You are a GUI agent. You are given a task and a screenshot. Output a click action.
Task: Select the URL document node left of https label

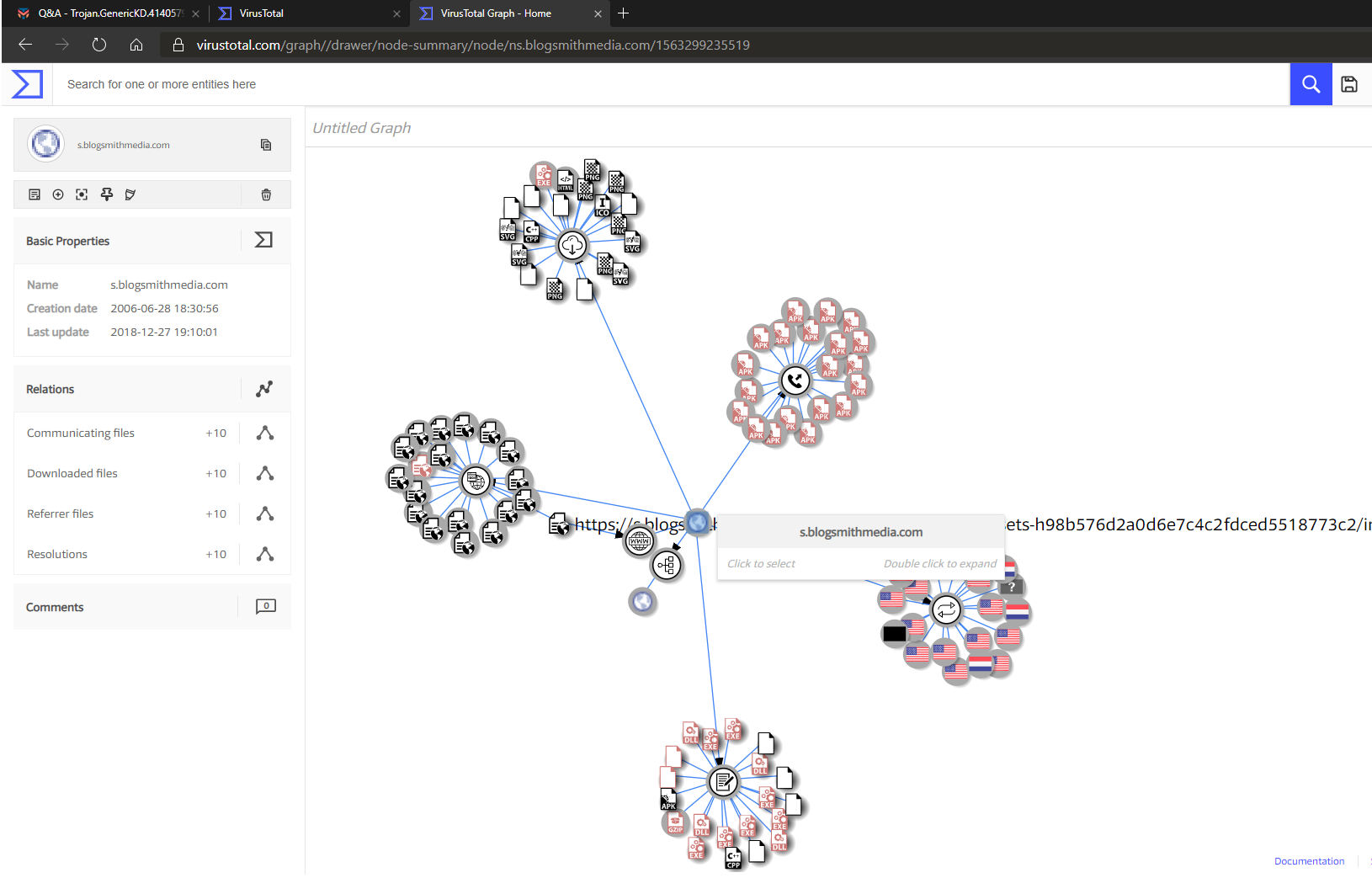coord(559,525)
